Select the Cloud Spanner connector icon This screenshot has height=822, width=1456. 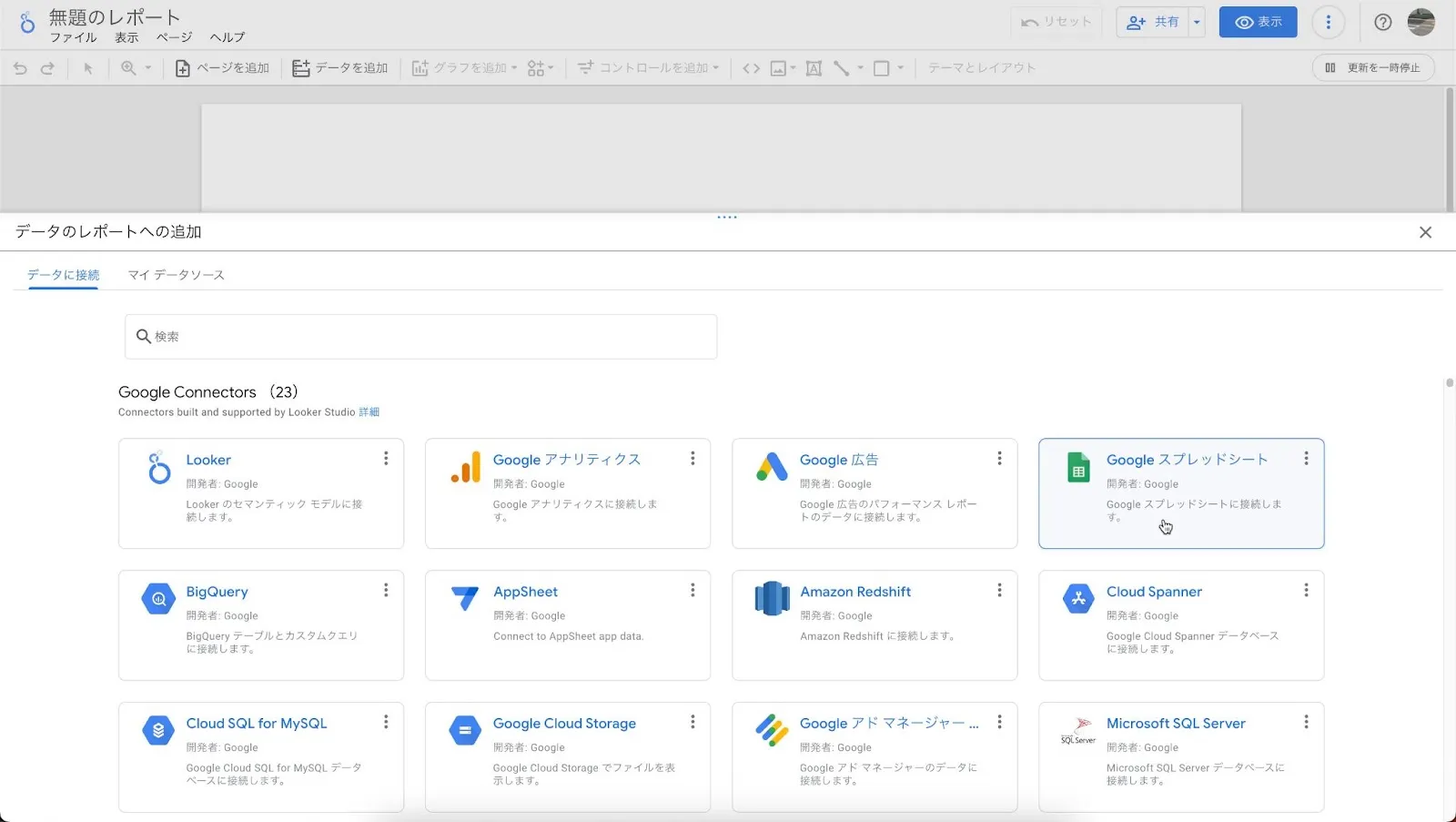click(x=1078, y=599)
